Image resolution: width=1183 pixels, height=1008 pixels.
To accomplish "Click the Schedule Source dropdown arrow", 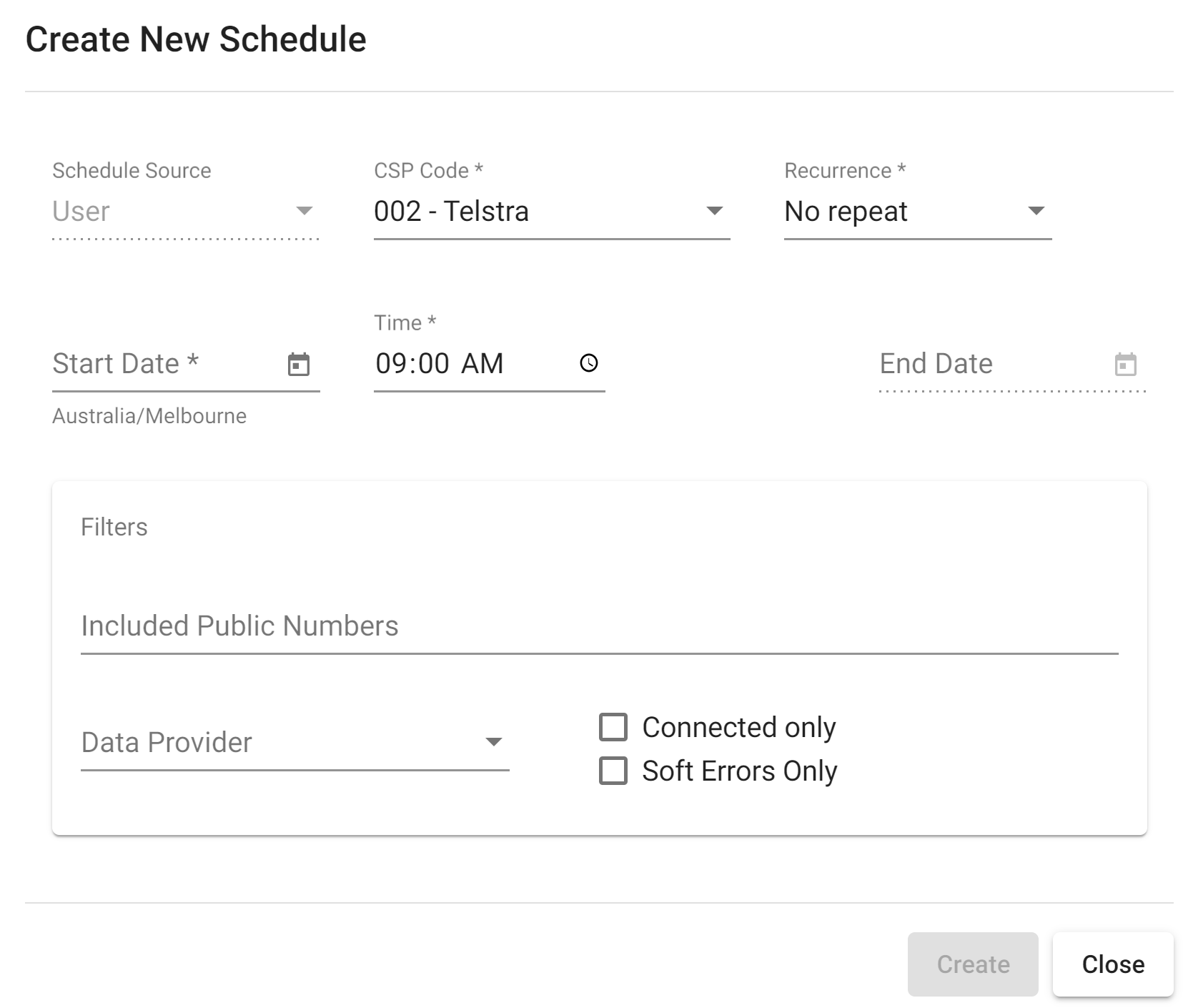I will [304, 211].
